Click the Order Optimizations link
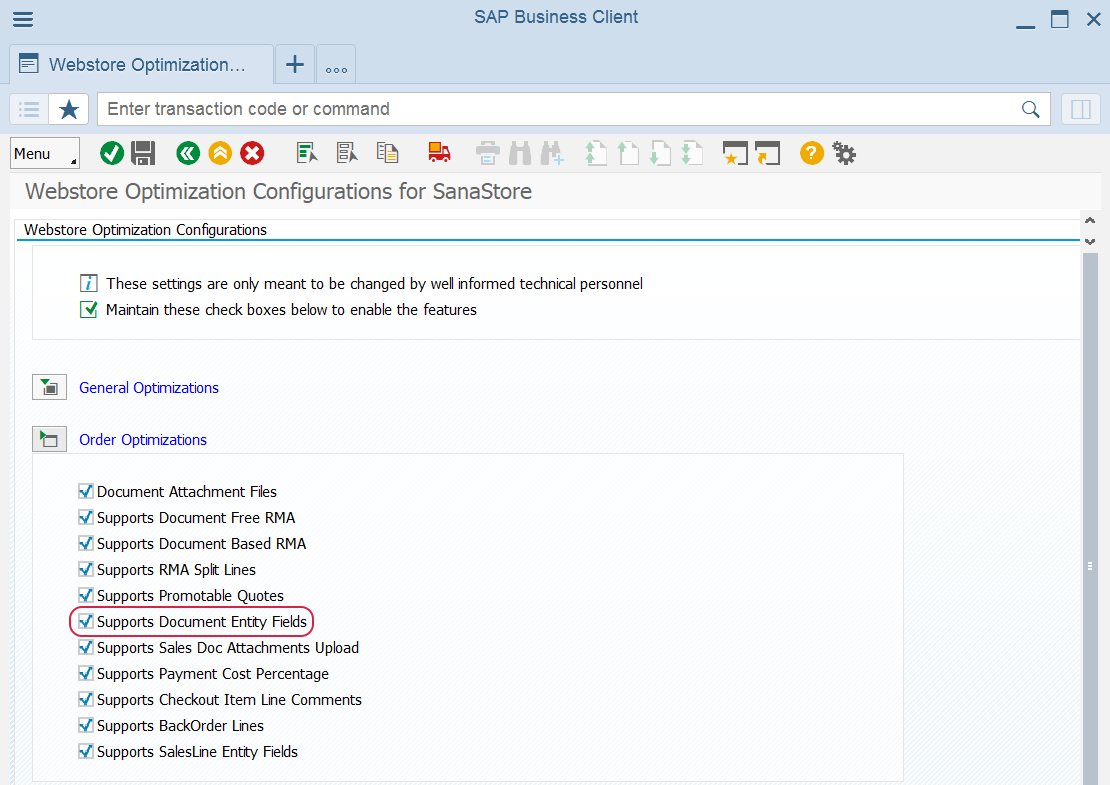 (143, 440)
